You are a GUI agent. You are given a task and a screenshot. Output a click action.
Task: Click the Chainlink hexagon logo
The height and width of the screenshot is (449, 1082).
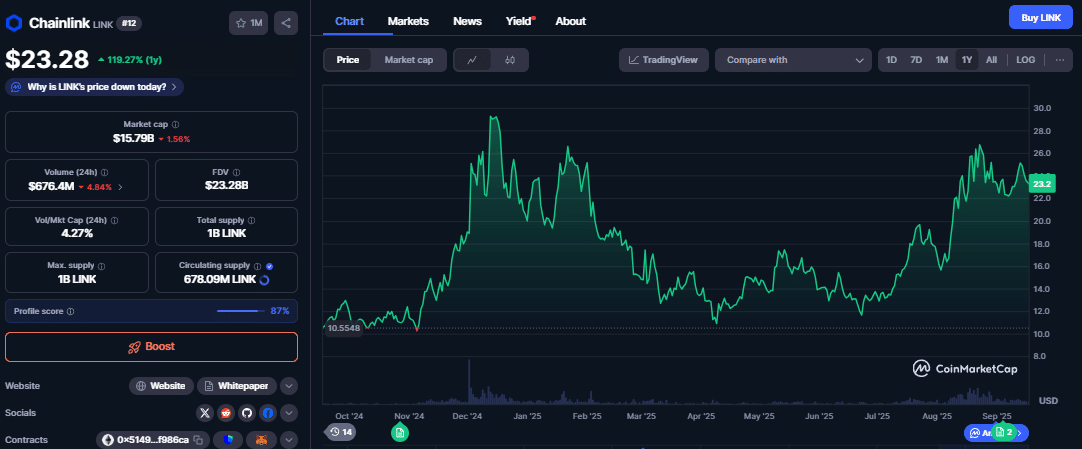[14, 23]
